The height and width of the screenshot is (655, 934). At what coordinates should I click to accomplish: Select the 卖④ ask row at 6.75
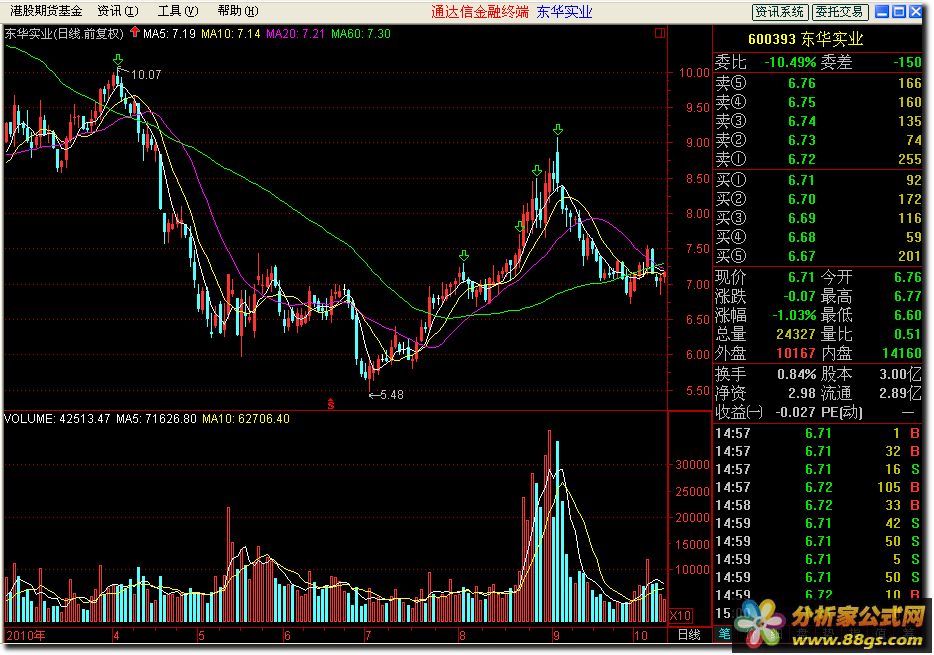click(x=818, y=102)
